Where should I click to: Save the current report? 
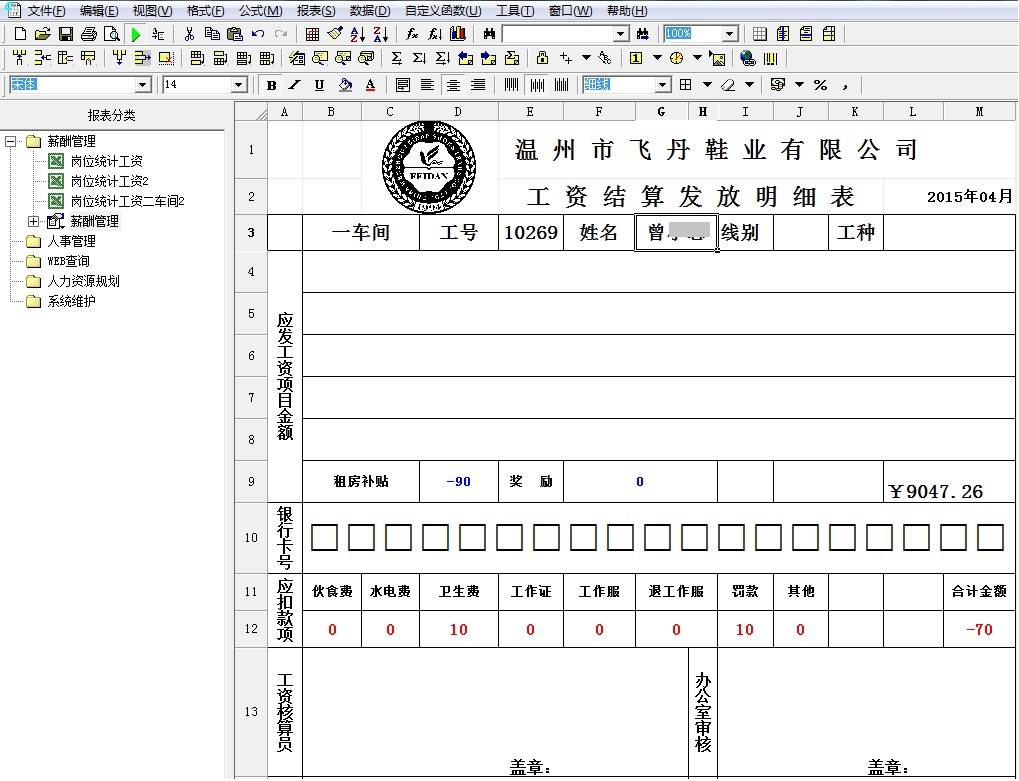tap(66, 34)
